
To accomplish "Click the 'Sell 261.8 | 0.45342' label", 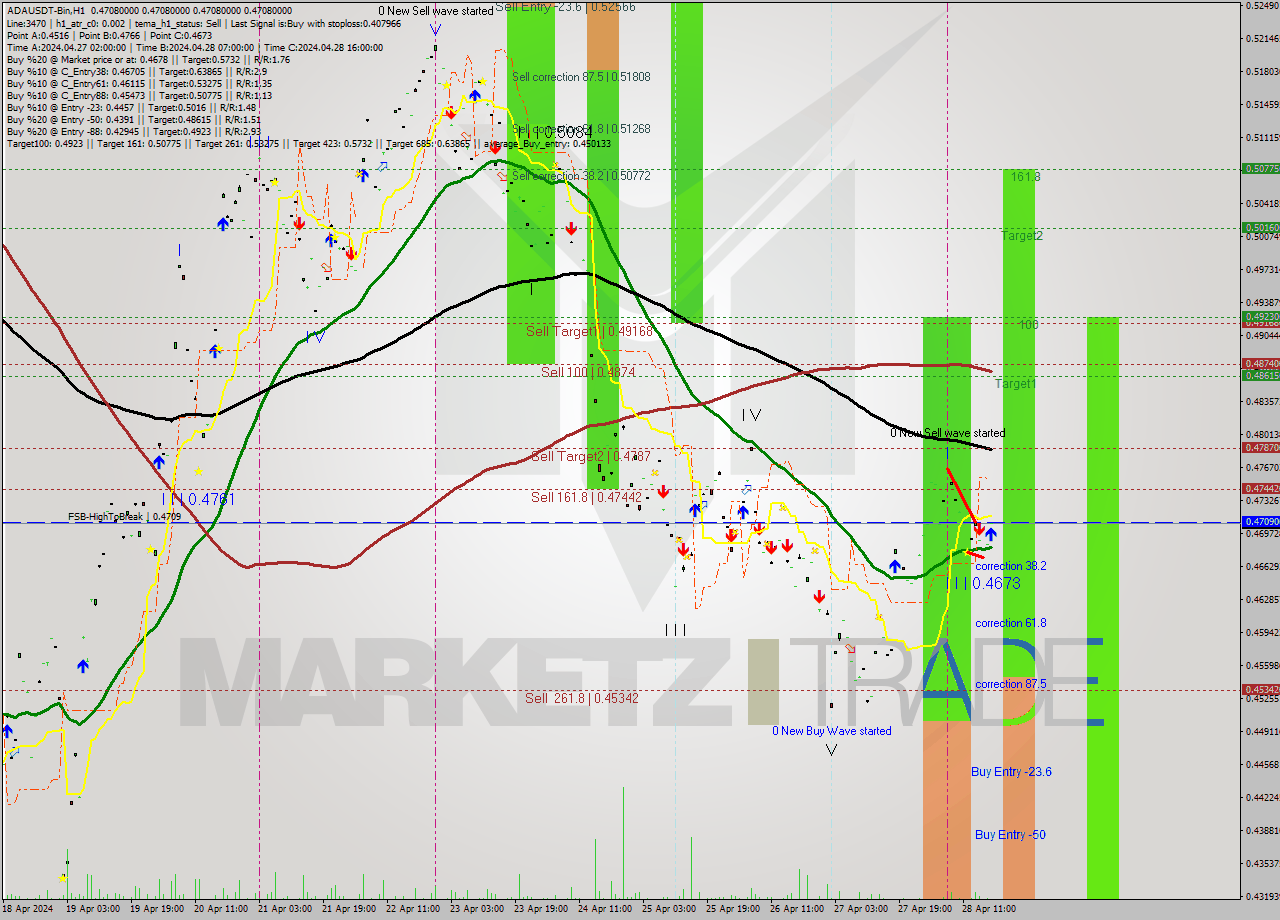I will coord(581,698).
